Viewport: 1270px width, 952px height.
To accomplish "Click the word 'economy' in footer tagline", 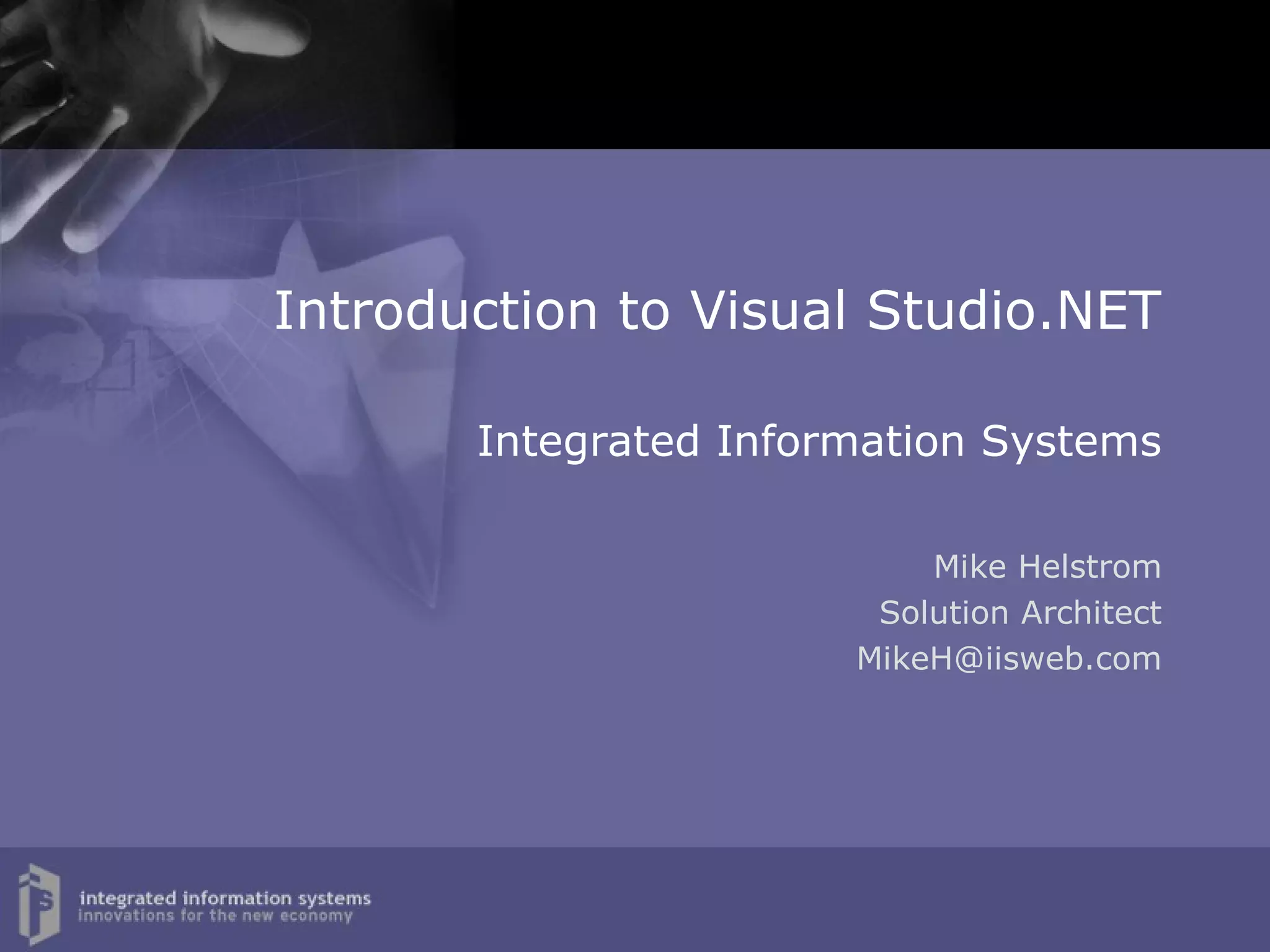I will coord(316,916).
